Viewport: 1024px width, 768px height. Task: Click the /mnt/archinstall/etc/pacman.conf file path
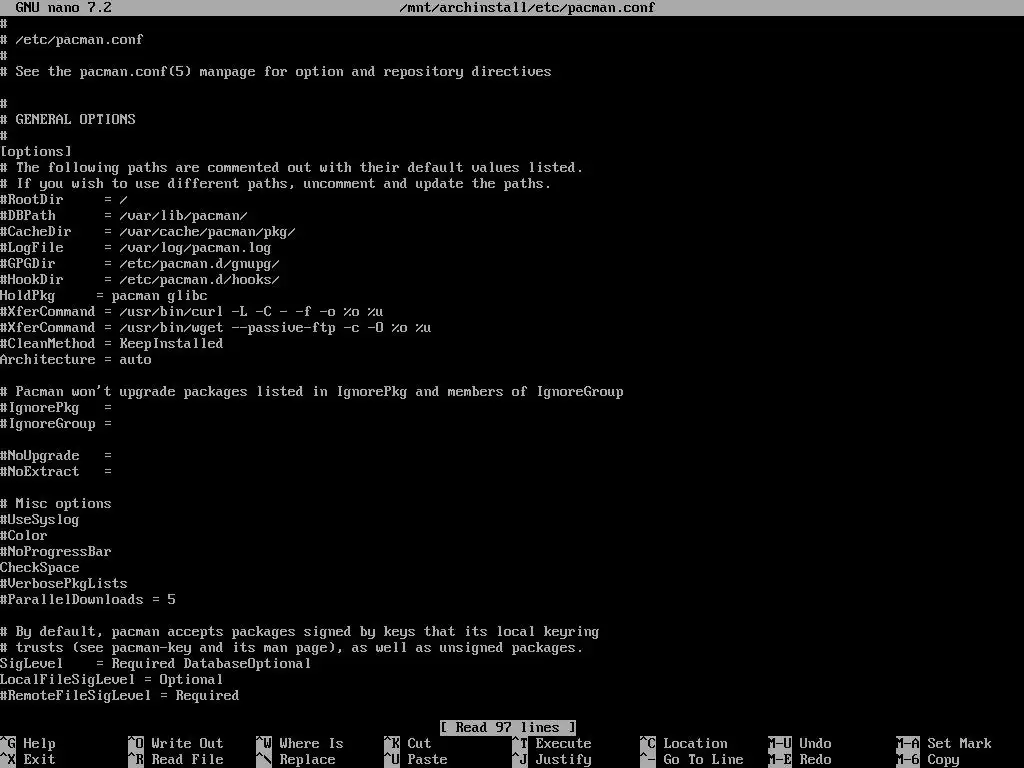click(x=526, y=8)
